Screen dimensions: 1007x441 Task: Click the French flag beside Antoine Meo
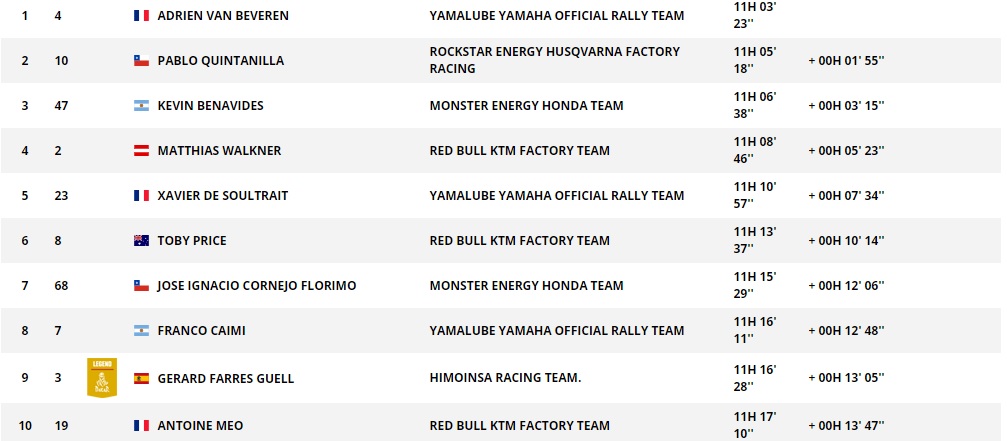click(x=141, y=426)
